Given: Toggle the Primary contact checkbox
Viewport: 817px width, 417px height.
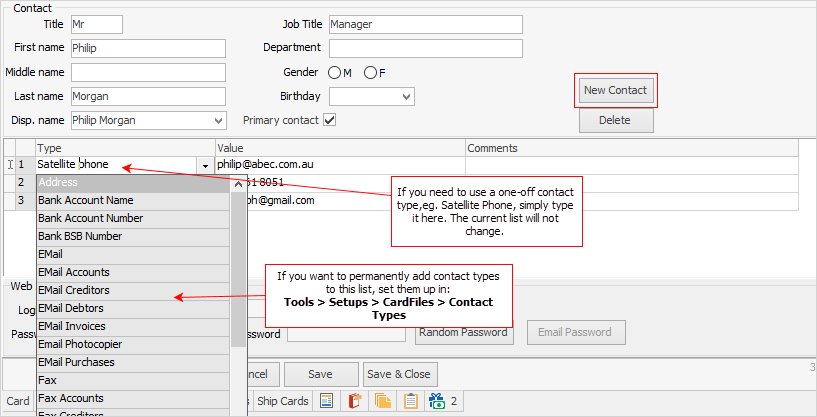Looking at the screenshot, I should (329, 120).
